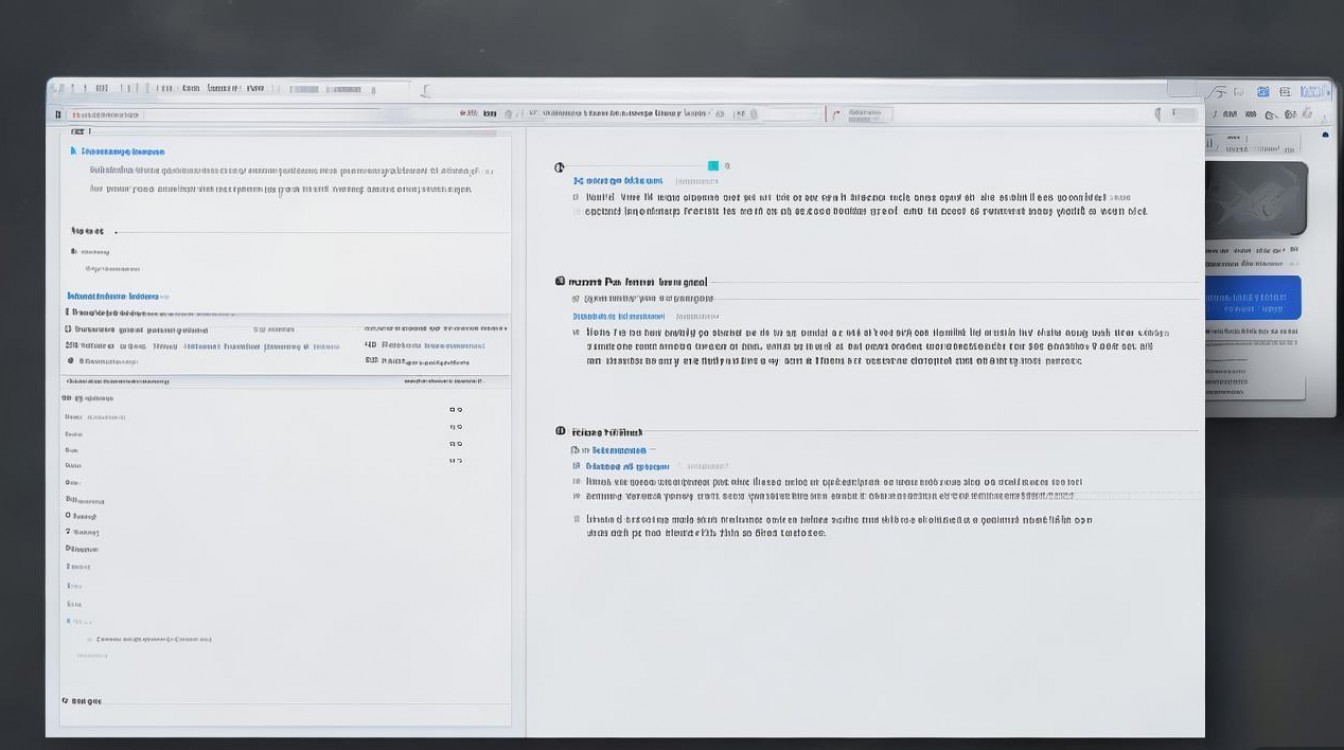Click the icon beside the left pane's bottom label
Screen dimensions: 1344x750
click(x=65, y=701)
